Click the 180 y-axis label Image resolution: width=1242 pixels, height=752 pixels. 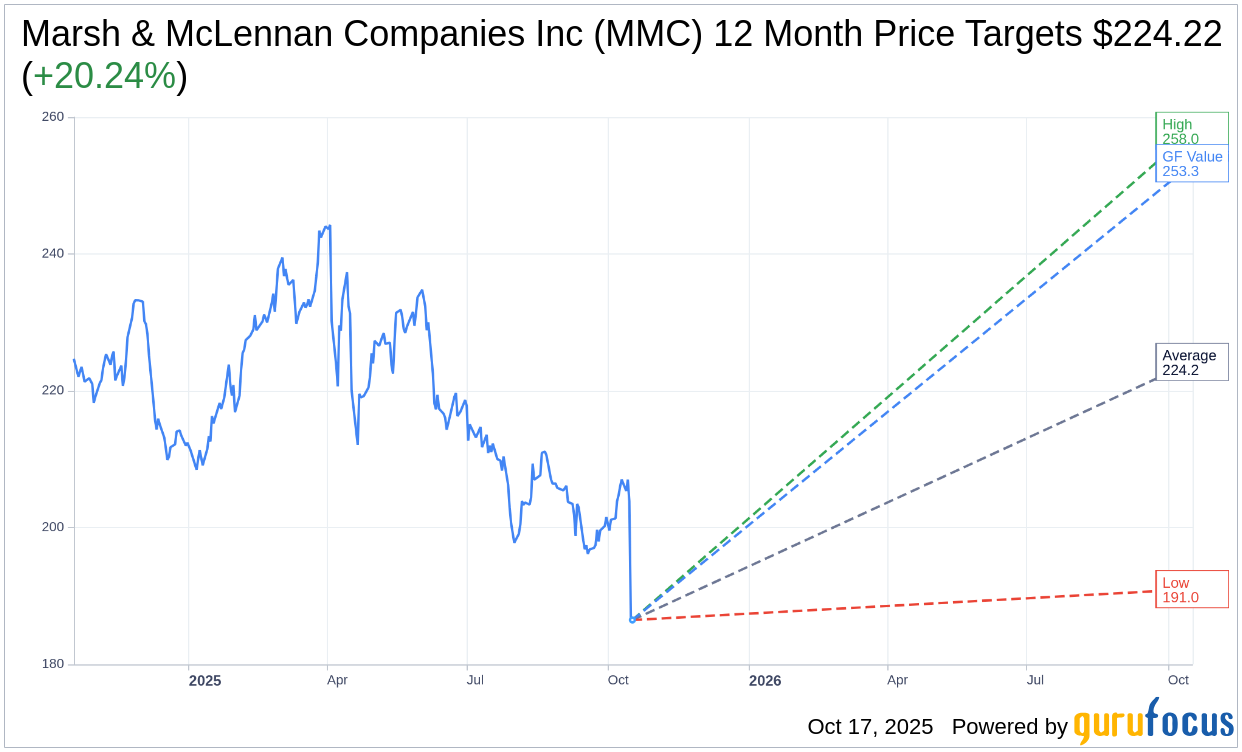coord(52,664)
